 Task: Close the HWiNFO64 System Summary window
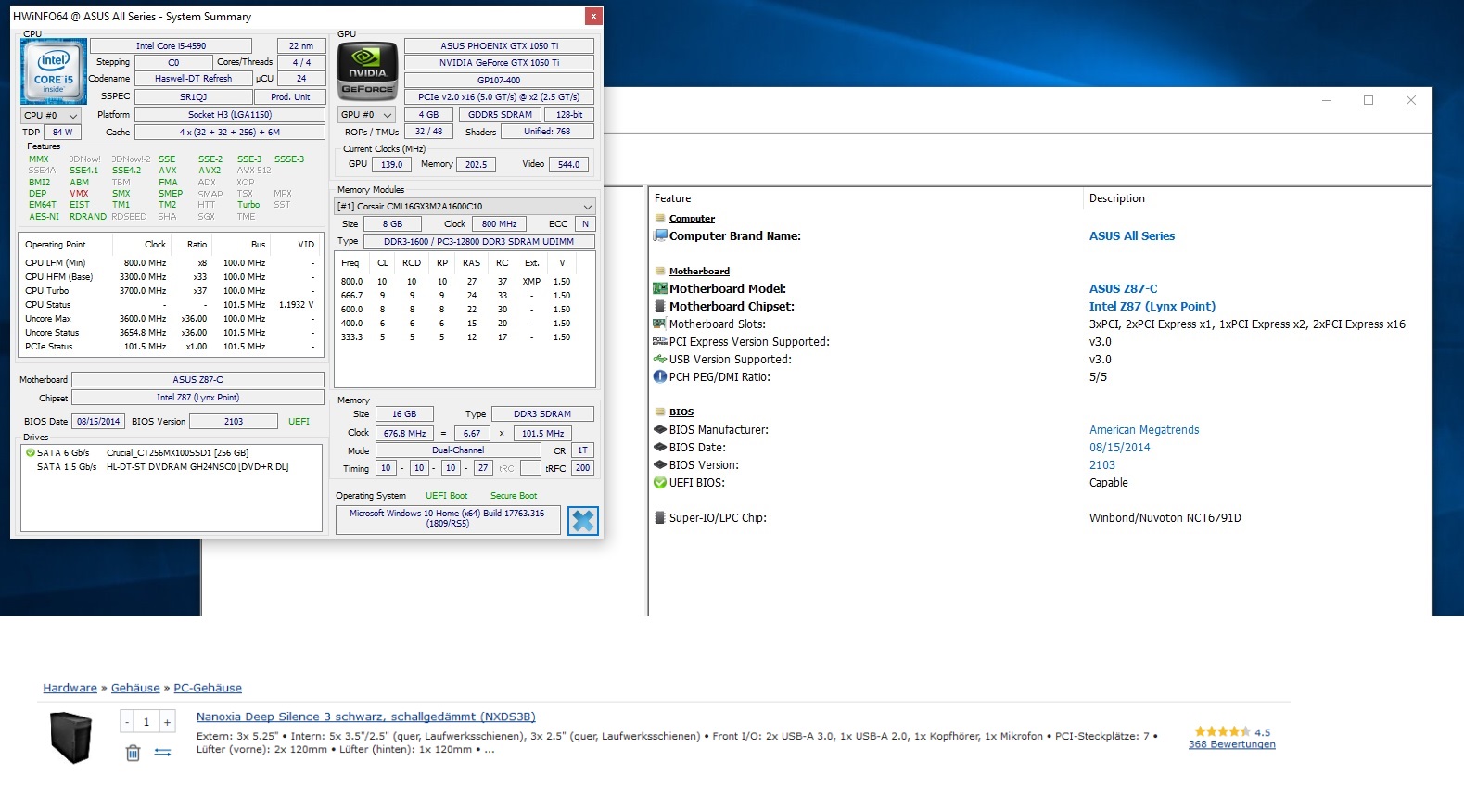pyautogui.click(x=593, y=16)
